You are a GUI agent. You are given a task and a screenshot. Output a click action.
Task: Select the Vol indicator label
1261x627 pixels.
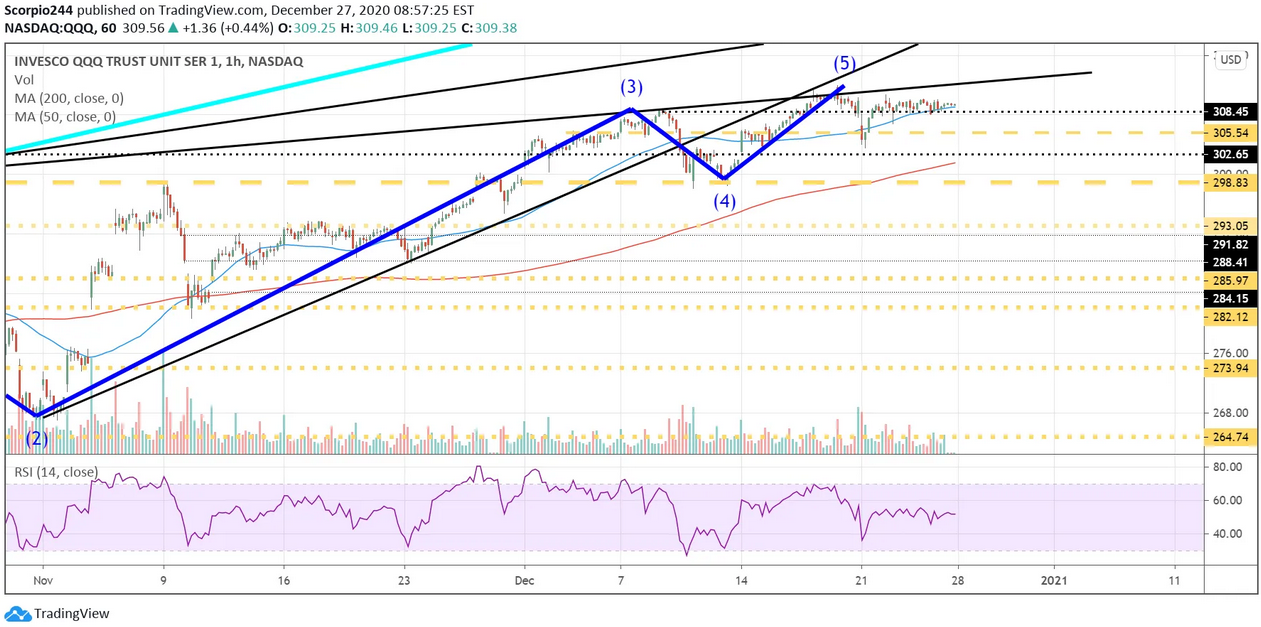point(25,80)
